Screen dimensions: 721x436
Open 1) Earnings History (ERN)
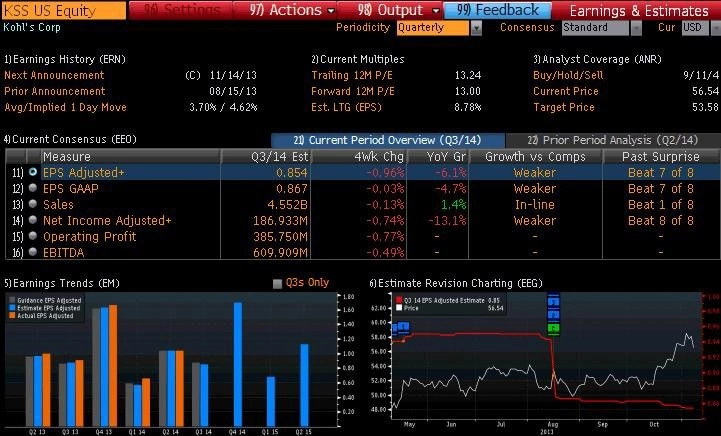click(65, 59)
